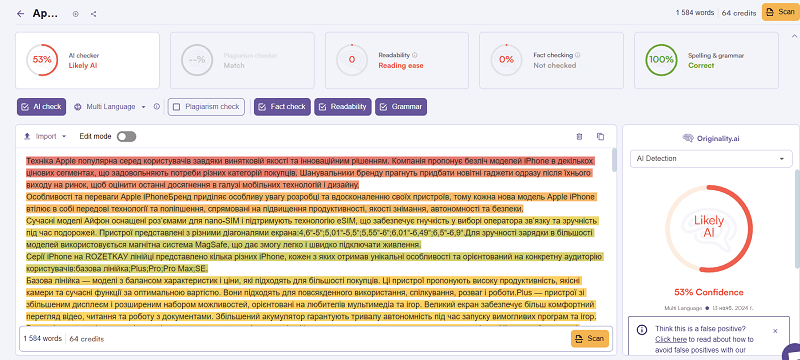Go back using the left arrow
800x360 pixels.
coord(20,14)
